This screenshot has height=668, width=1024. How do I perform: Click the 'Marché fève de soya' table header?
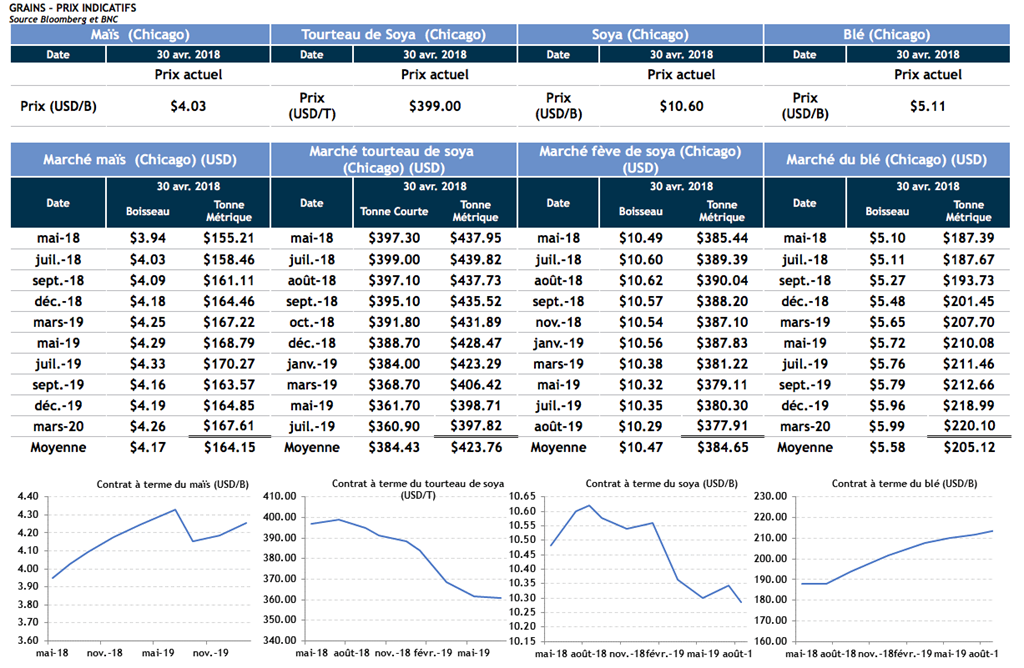point(640,160)
